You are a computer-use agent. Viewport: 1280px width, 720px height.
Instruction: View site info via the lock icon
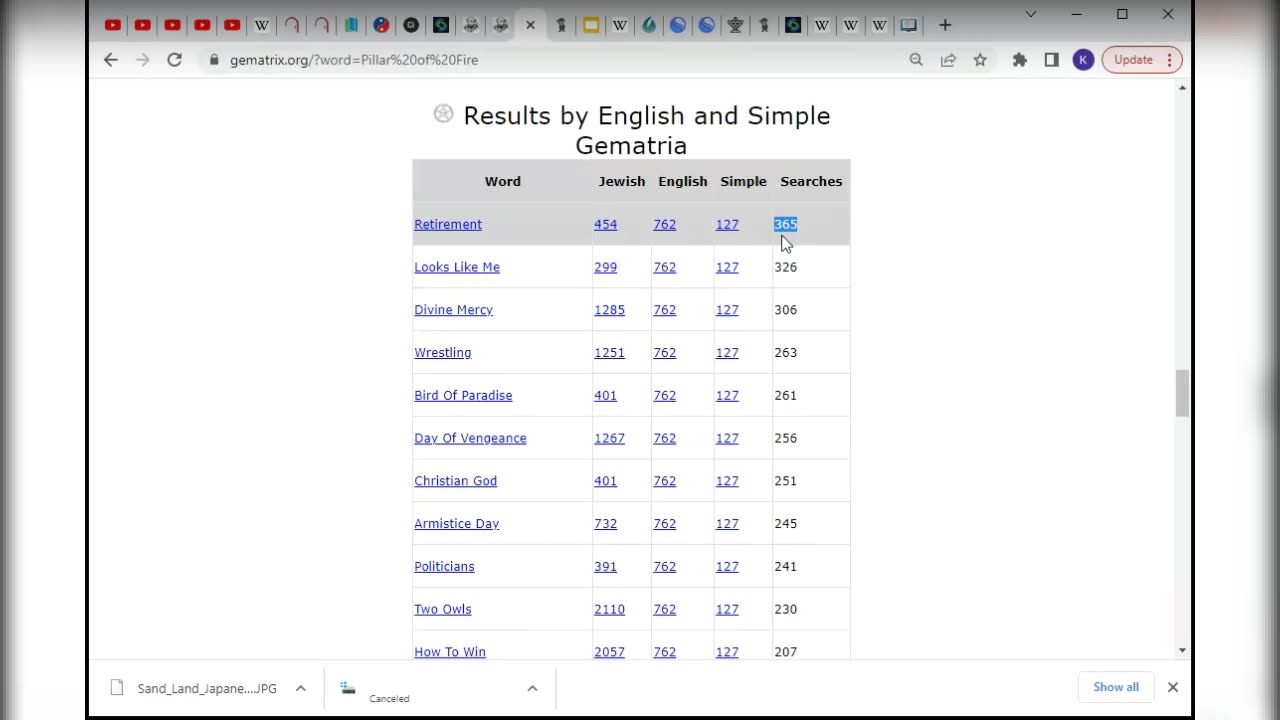(x=213, y=60)
